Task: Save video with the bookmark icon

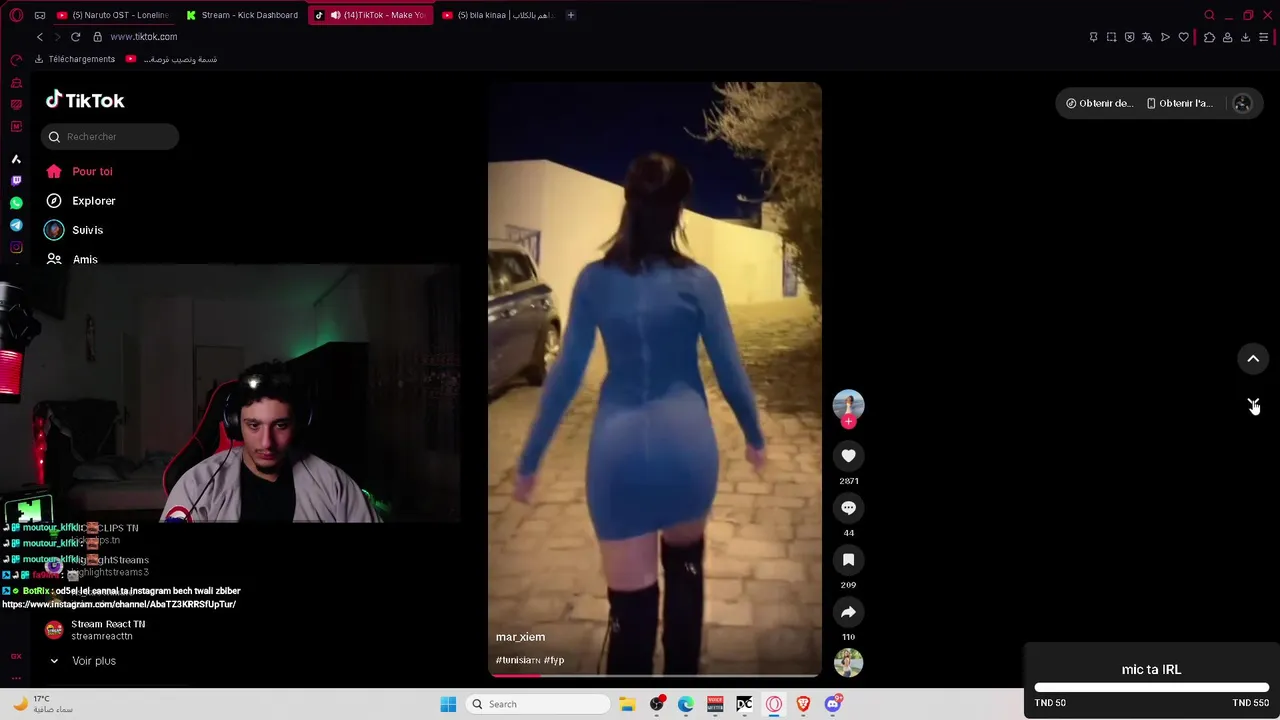Action: tap(848, 560)
